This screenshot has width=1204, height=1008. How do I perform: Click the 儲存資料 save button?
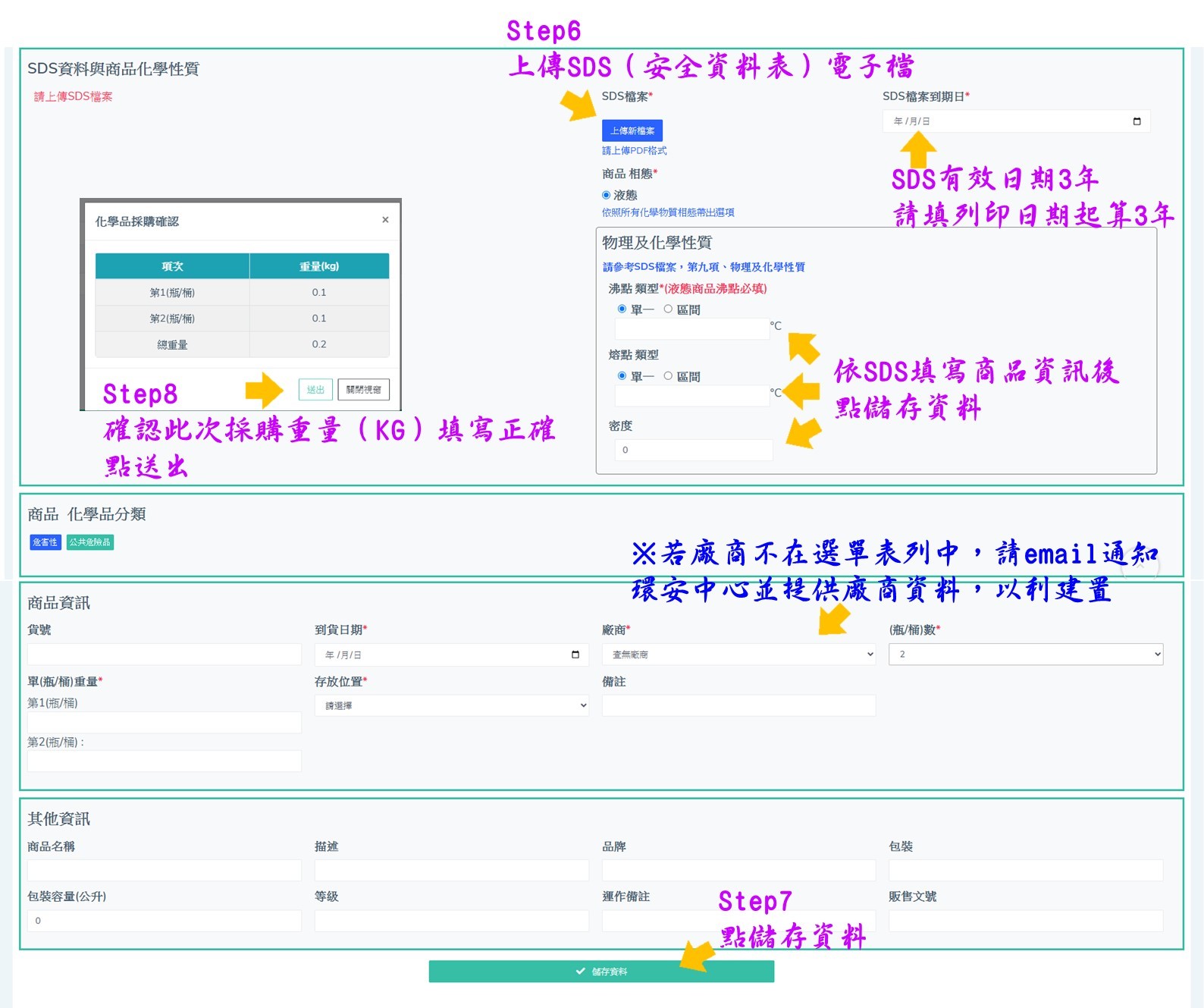(x=601, y=972)
